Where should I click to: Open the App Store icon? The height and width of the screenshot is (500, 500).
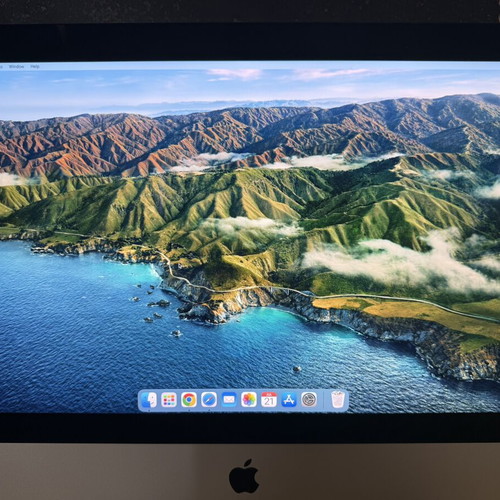coord(289,400)
